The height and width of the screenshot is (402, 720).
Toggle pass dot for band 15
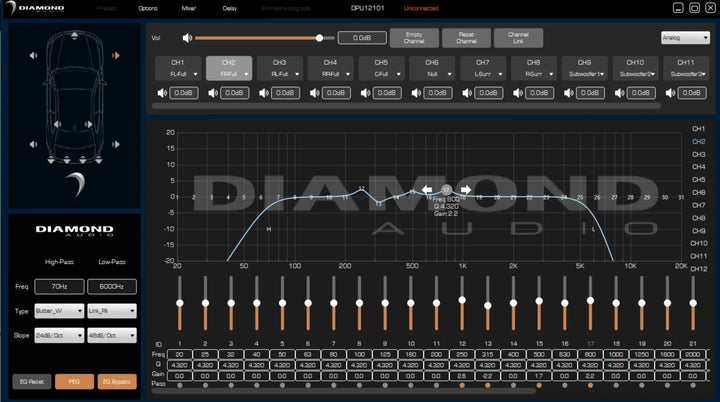[539, 385]
